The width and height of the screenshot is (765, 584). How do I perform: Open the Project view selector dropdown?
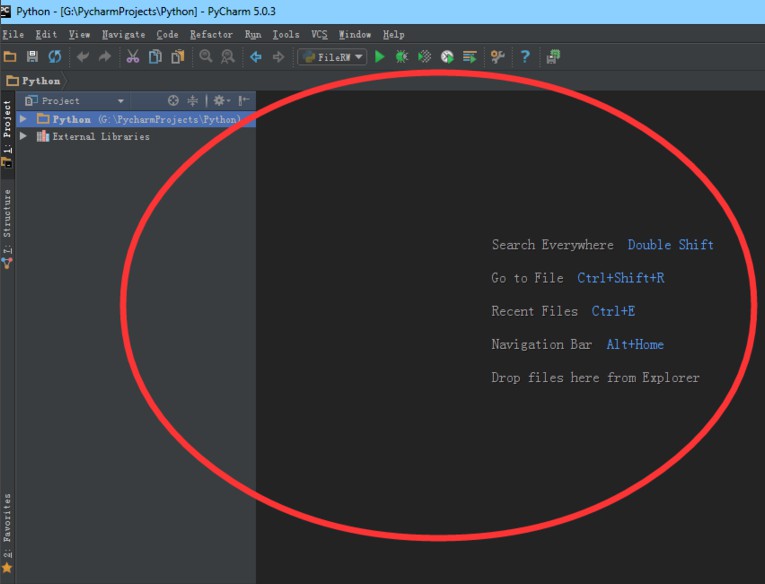click(120, 101)
